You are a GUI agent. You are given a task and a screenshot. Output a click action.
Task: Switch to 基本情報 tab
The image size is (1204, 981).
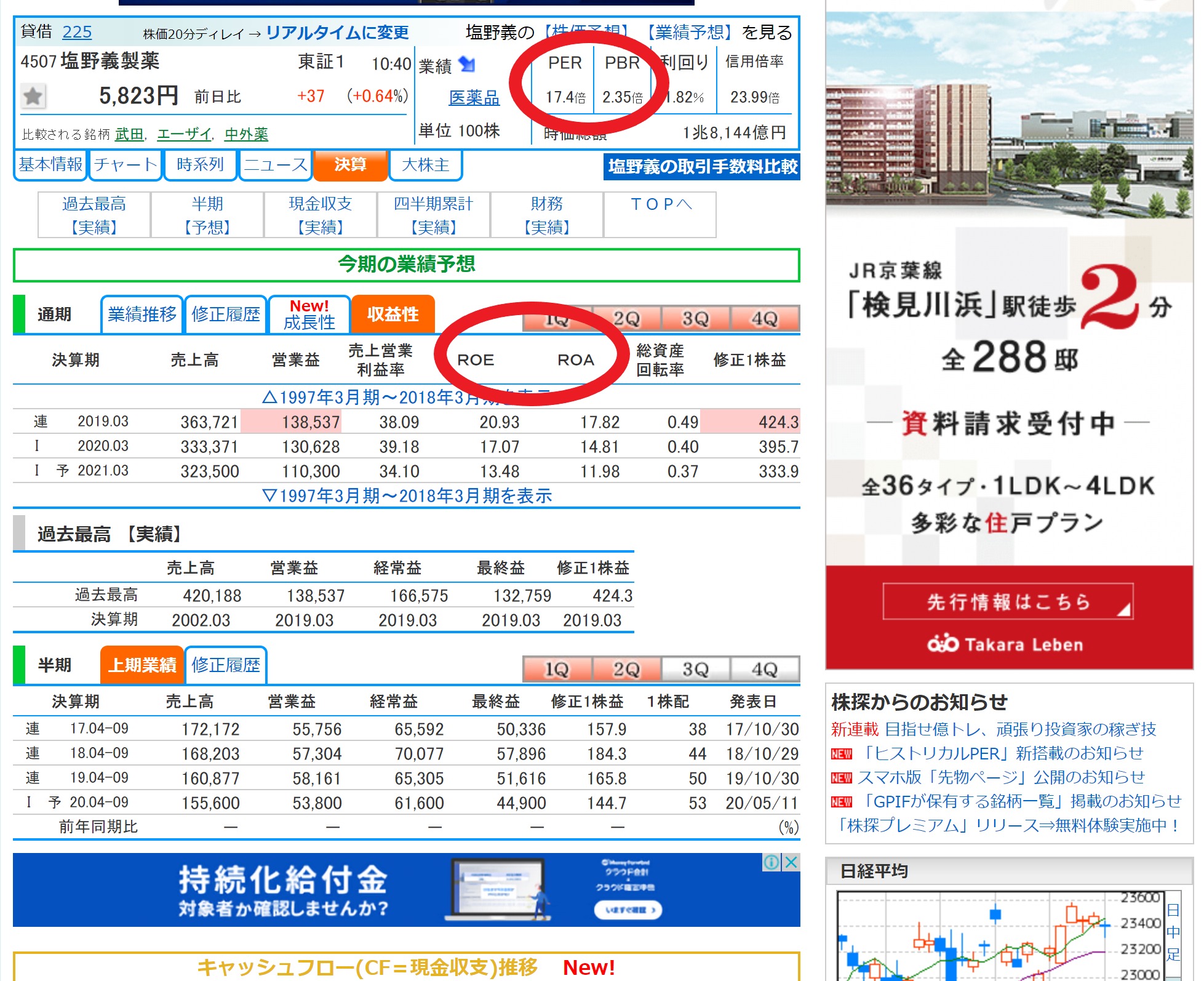[50, 165]
